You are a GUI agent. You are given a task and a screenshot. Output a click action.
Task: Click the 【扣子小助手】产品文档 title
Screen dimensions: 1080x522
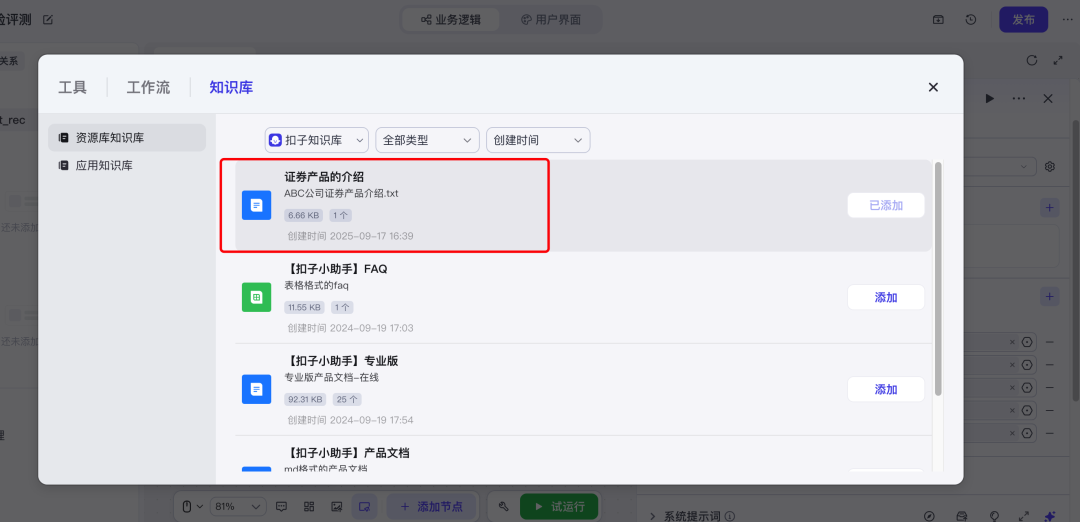click(x=346, y=452)
